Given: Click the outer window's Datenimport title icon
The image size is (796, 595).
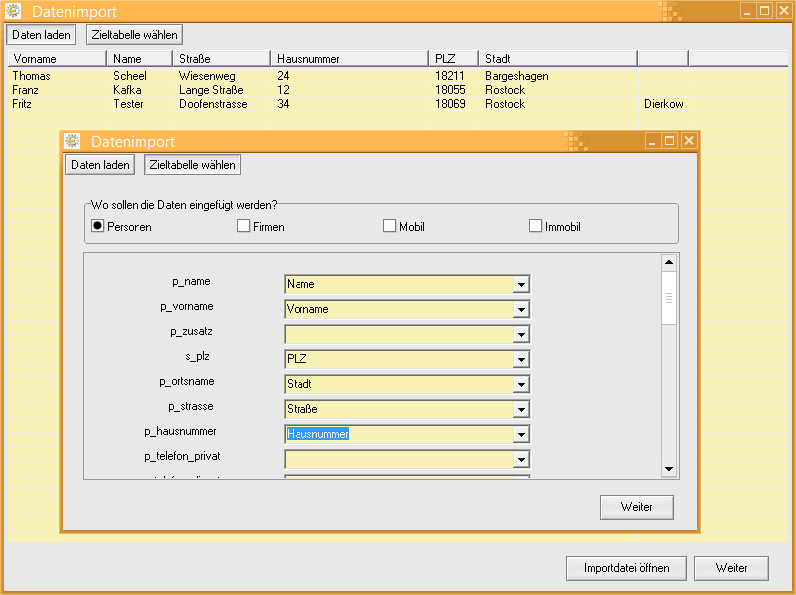Looking at the screenshot, I should pyautogui.click(x=14, y=11).
